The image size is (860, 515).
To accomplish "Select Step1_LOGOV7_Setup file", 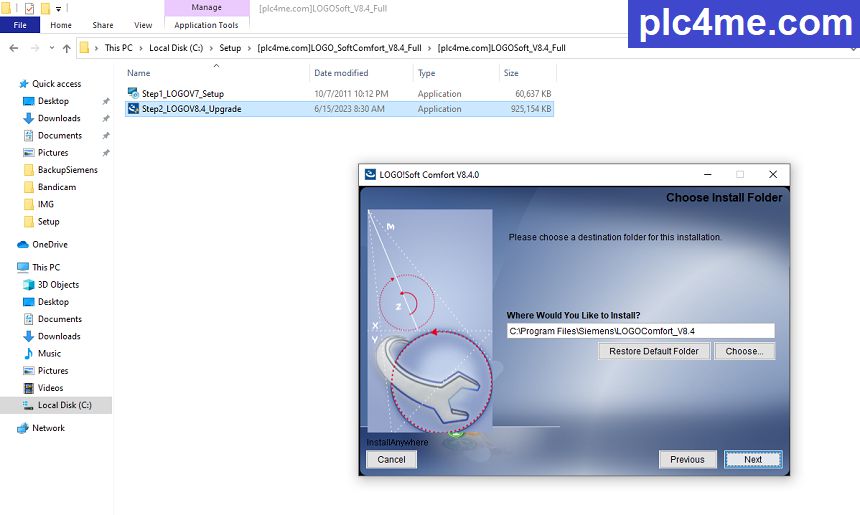I will [x=339, y=93].
